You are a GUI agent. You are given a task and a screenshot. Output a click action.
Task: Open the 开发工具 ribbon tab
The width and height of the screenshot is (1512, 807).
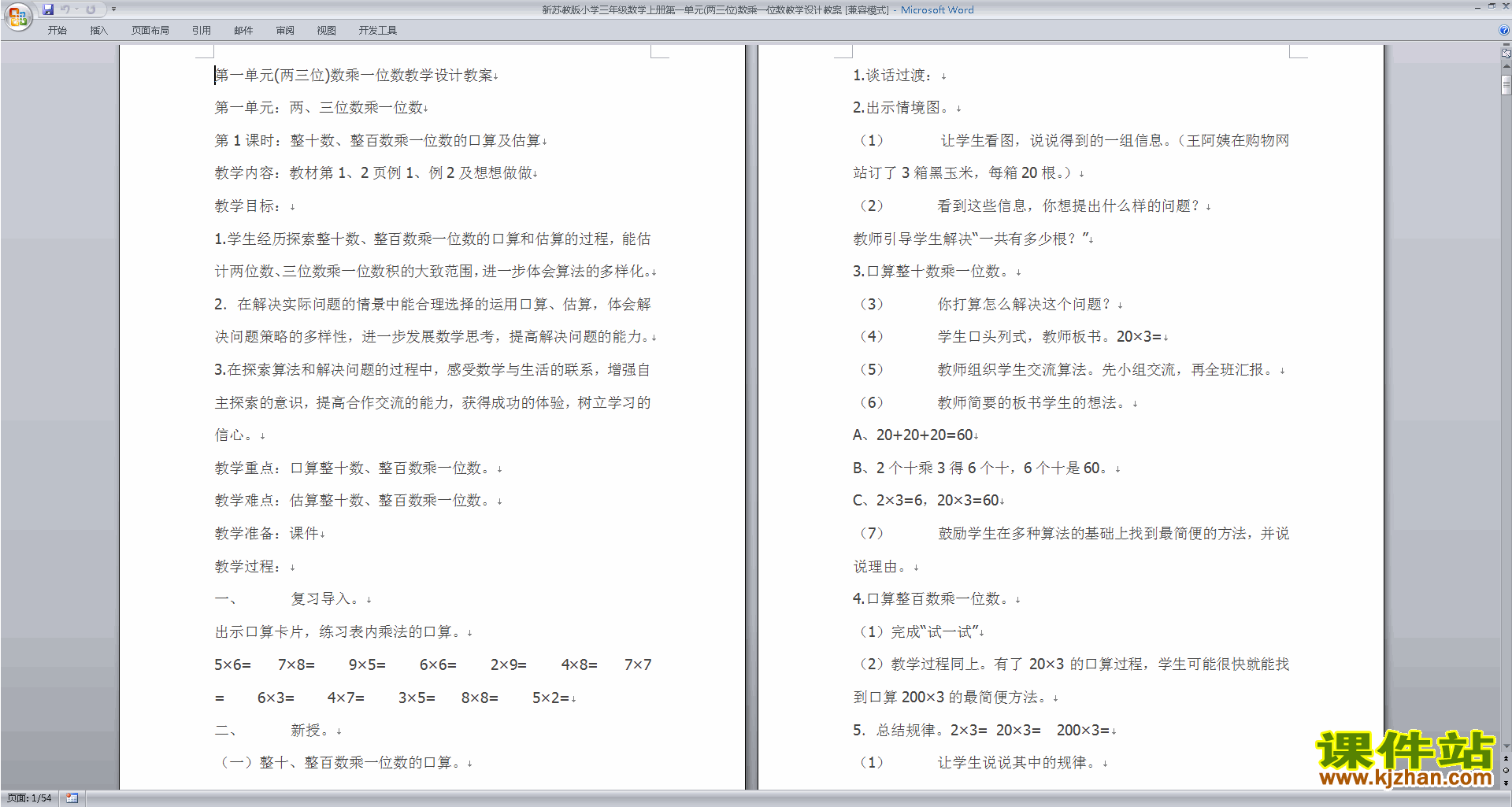tap(378, 30)
